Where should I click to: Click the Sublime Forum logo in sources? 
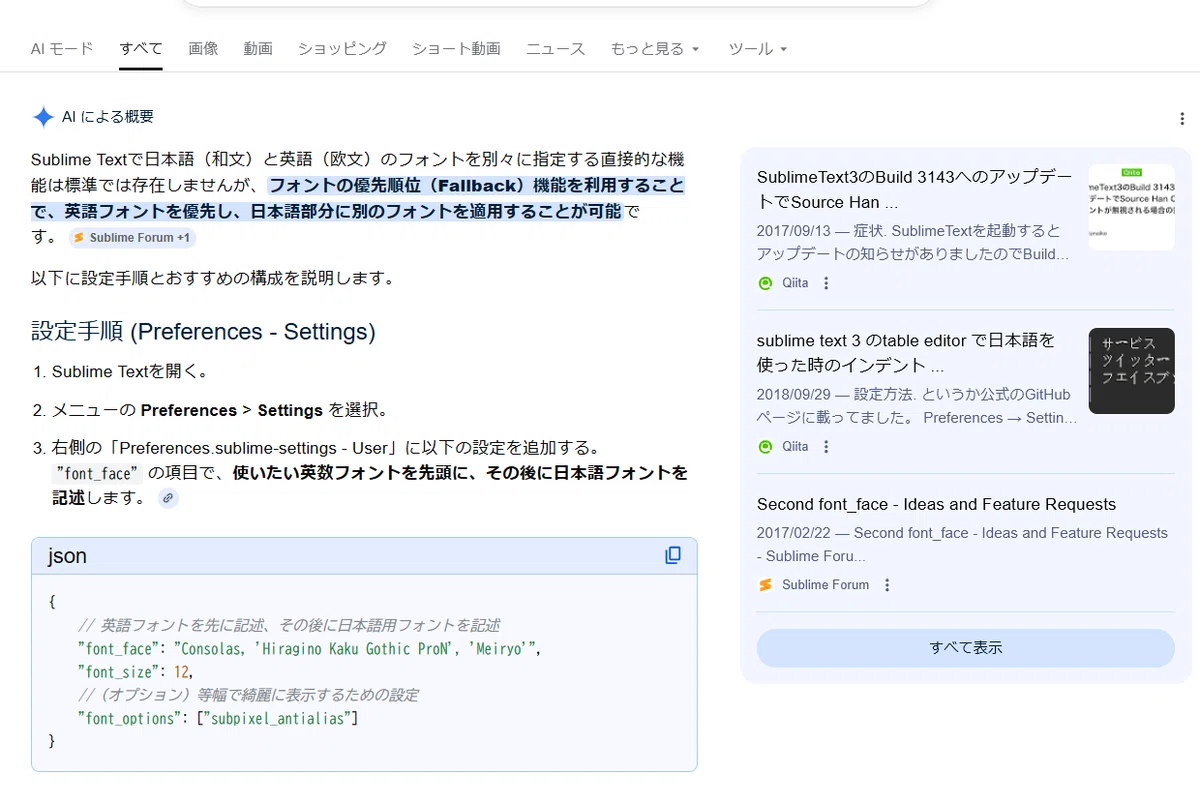point(766,585)
